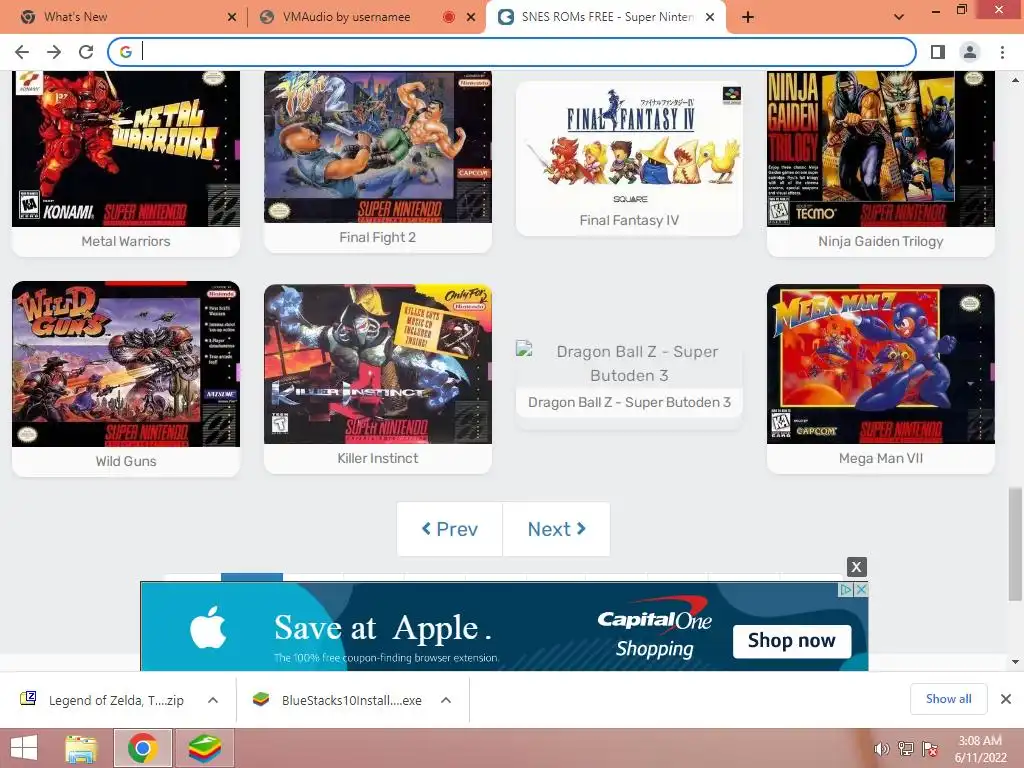
Task: Close the downloads bar
Action: 1006,699
